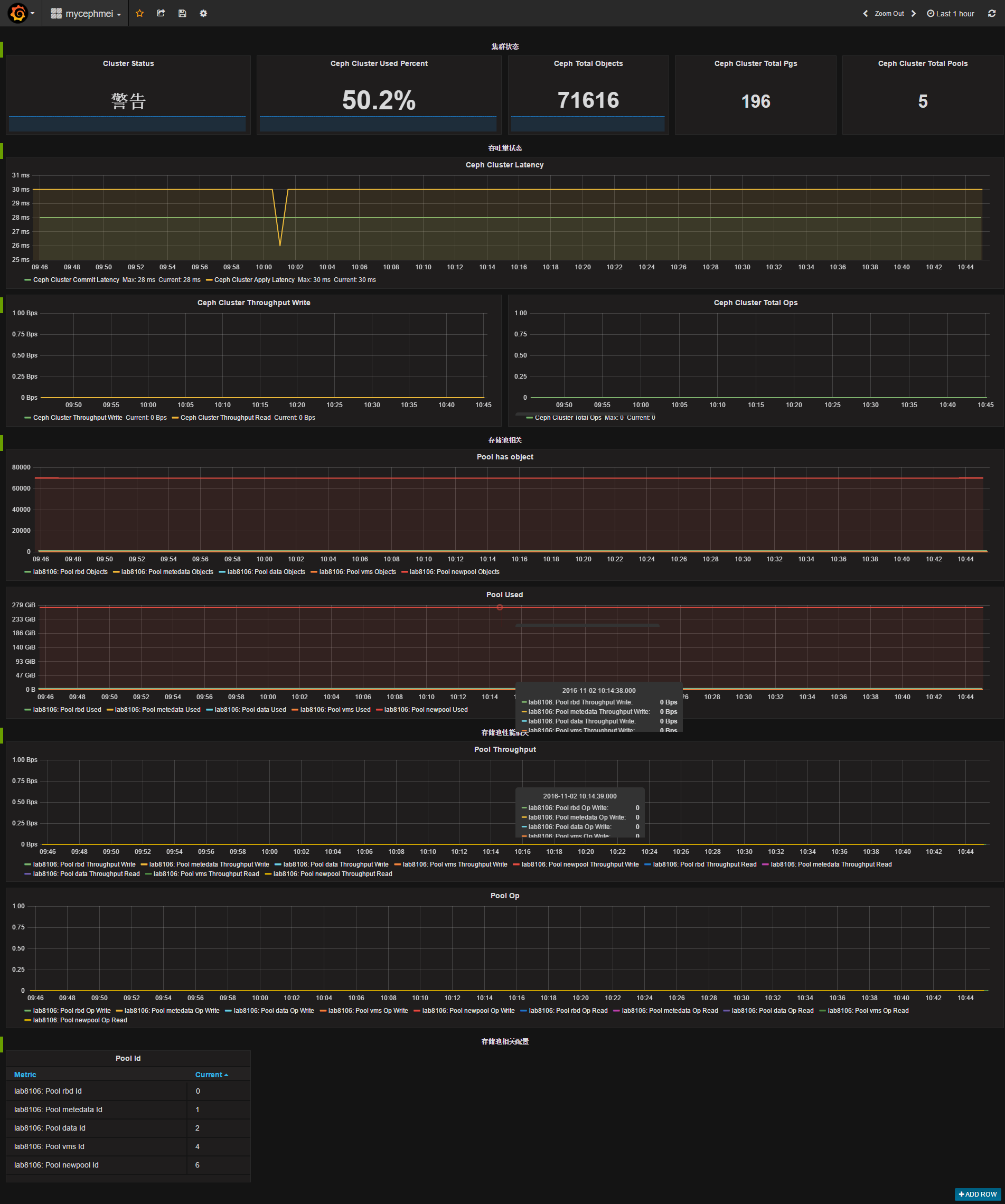Save the dashboard with the floppy icon
The image size is (1005, 1204).
pos(182,13)
